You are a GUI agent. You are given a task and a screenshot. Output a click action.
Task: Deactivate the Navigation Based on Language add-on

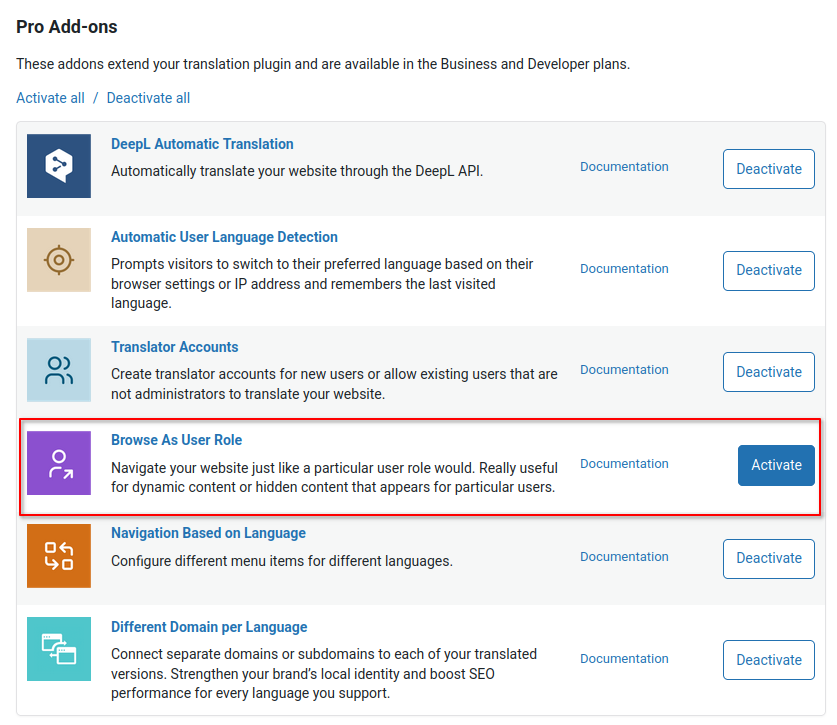[768, 558]
